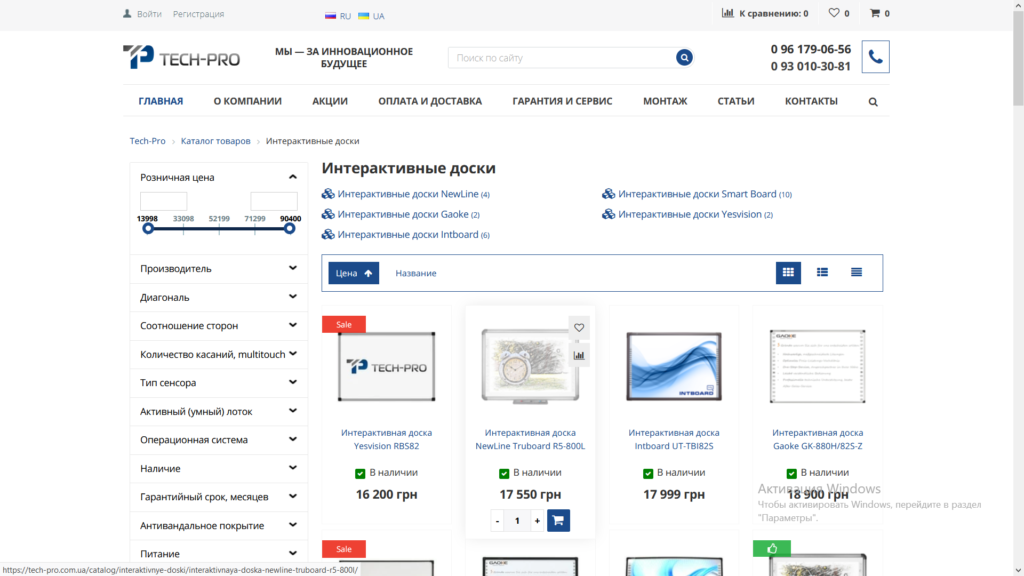Viewport: 1024px width, 576px height.
Task: Open the СТАТЬИ menu item
Action: point(736,101)
